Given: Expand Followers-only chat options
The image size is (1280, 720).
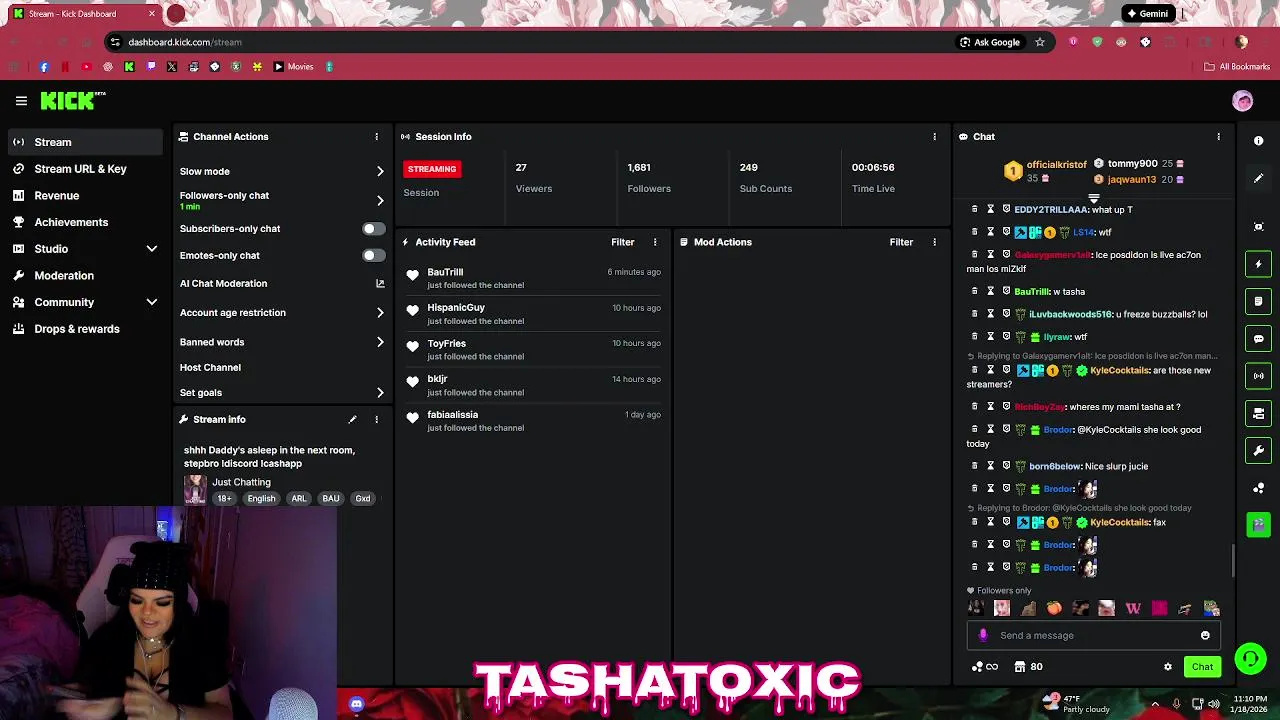Looking at the screenshot, I should (380, 200).
